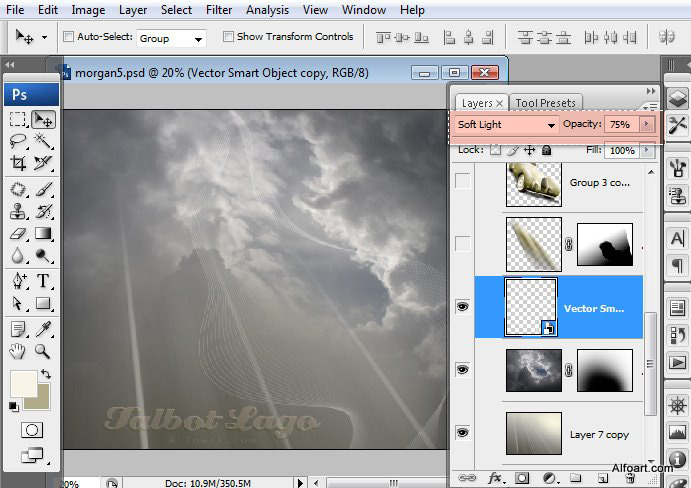Choose the Rectangular Marquee tool
This screenshot has width=691, height=488.
(18, 119)
